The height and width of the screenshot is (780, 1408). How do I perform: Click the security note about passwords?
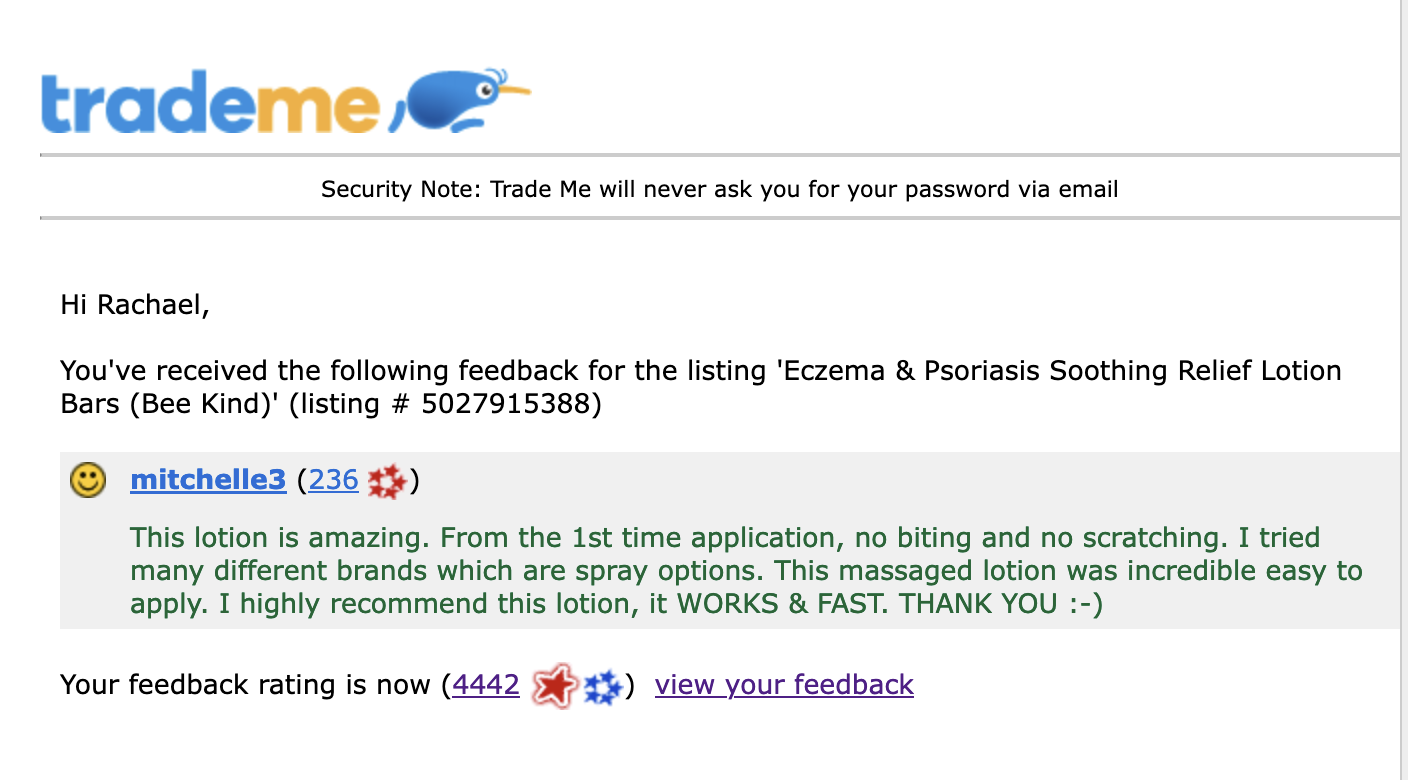tap(720, 189)
